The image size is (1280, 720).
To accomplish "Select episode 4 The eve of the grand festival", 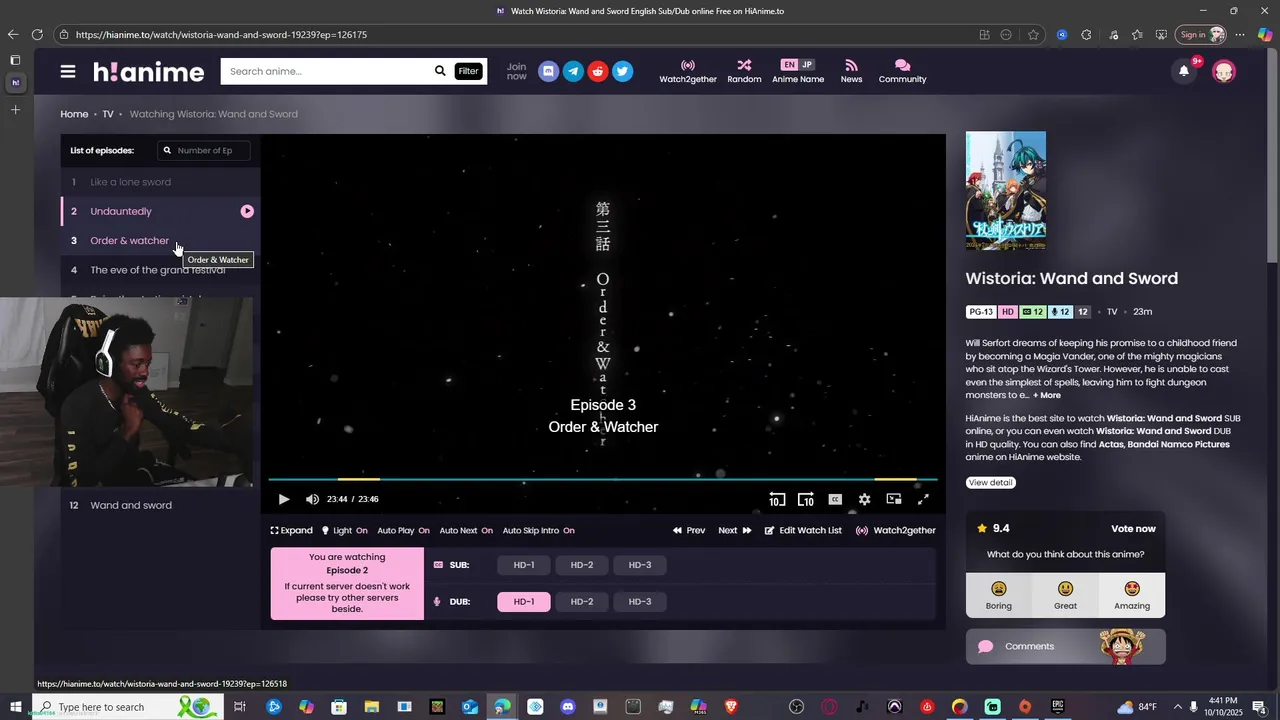I will pyautogui.click(x=160, y=270).
